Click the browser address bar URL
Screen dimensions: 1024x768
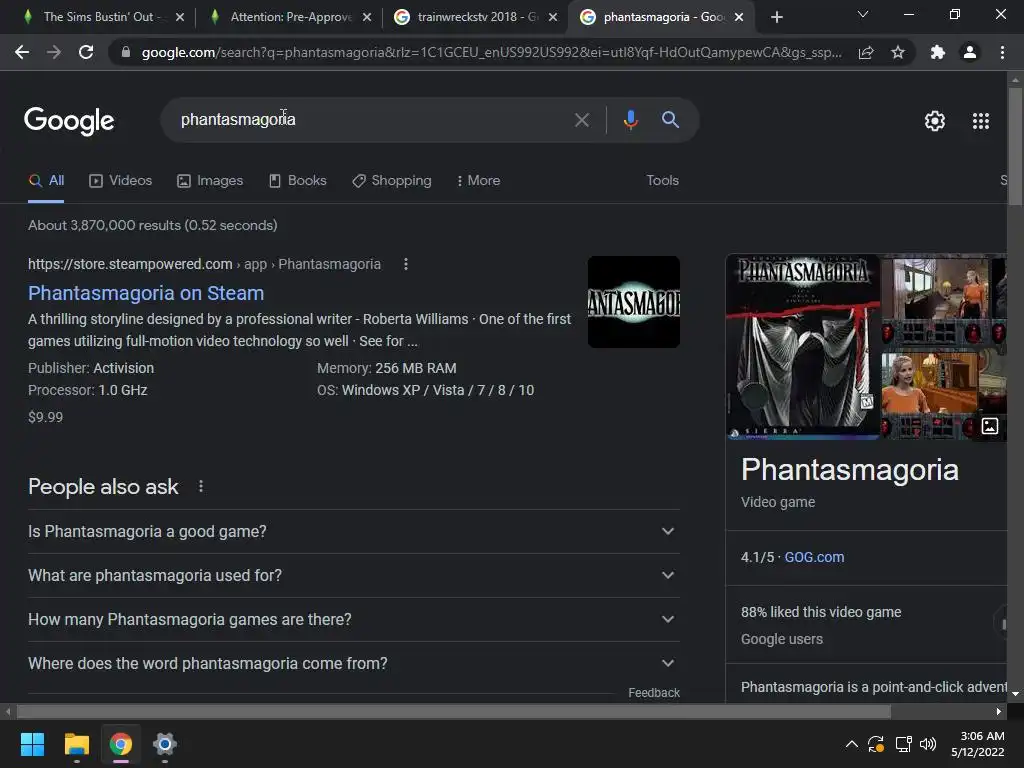point(491,52)
